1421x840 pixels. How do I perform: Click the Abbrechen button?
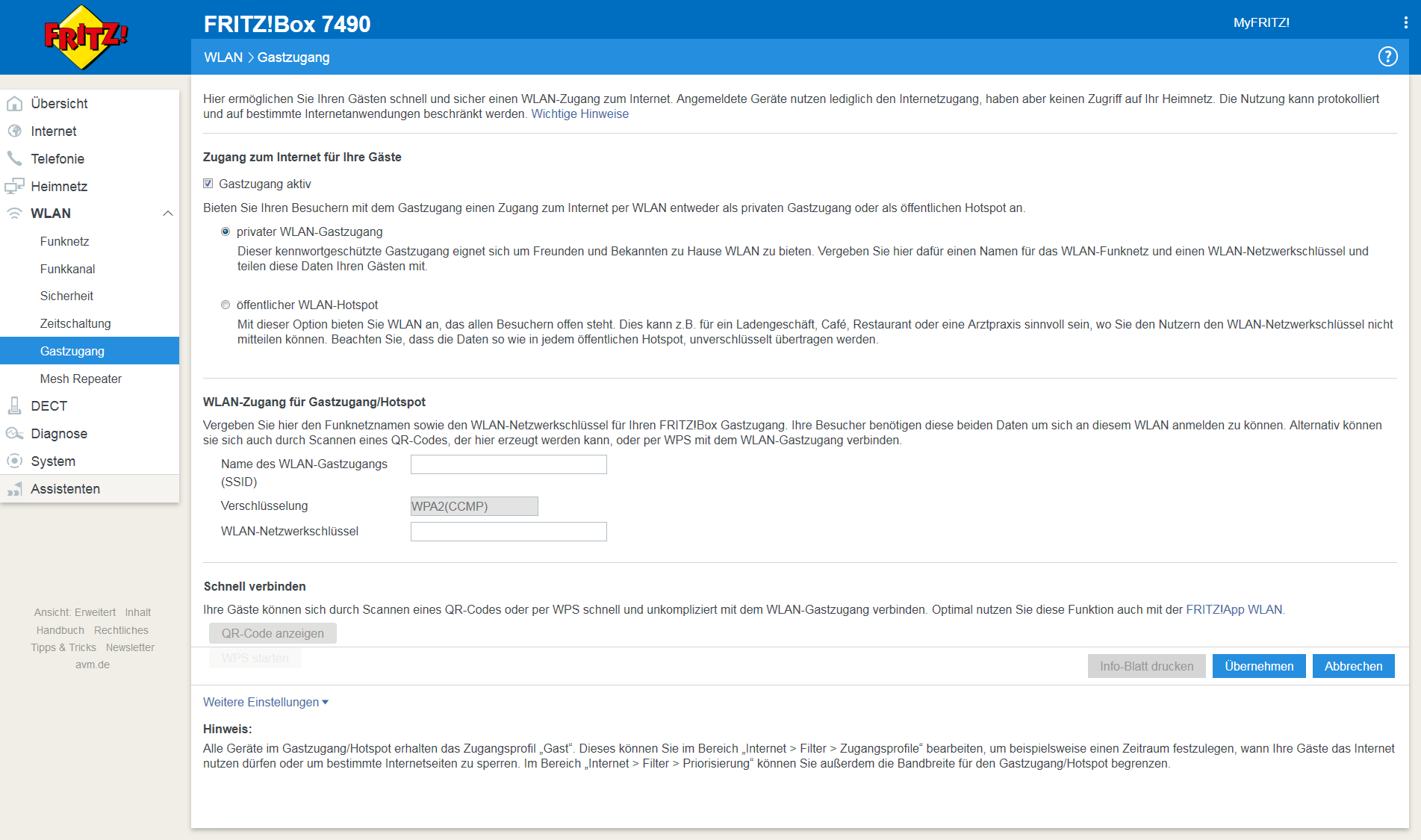(1353, 666)
